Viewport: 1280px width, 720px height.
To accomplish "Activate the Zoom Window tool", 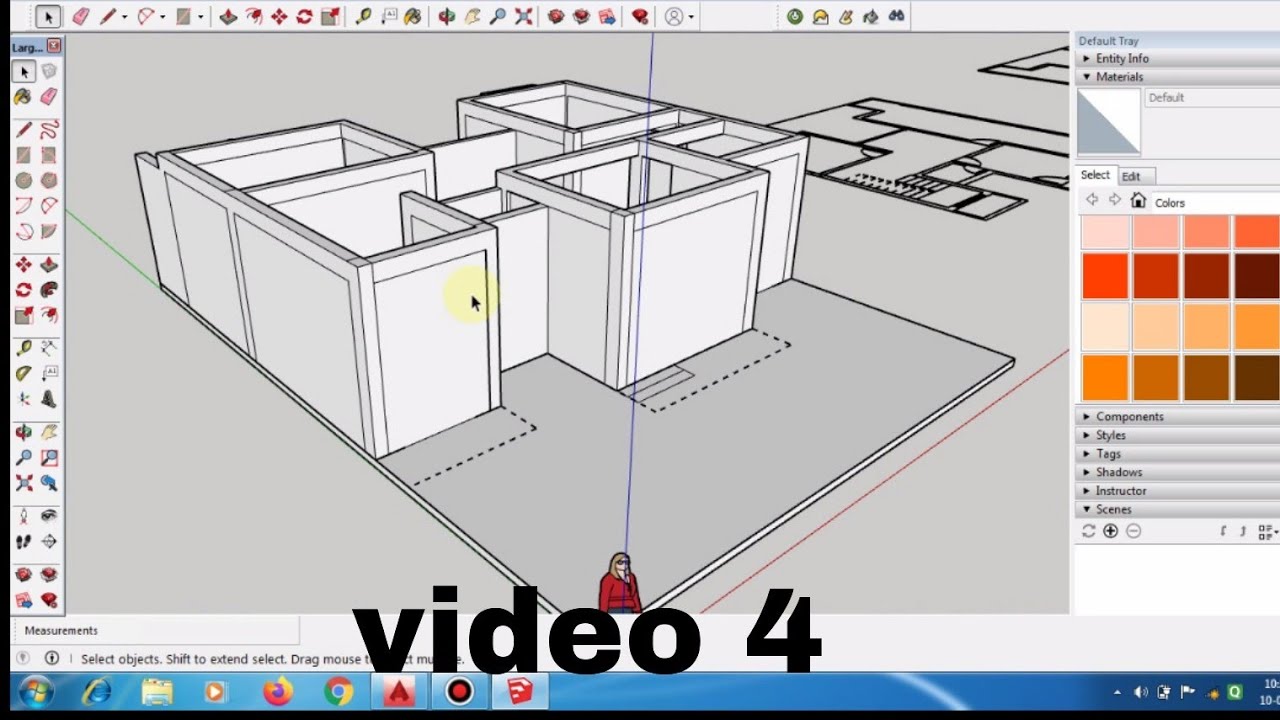I will (x=48, y=458).
